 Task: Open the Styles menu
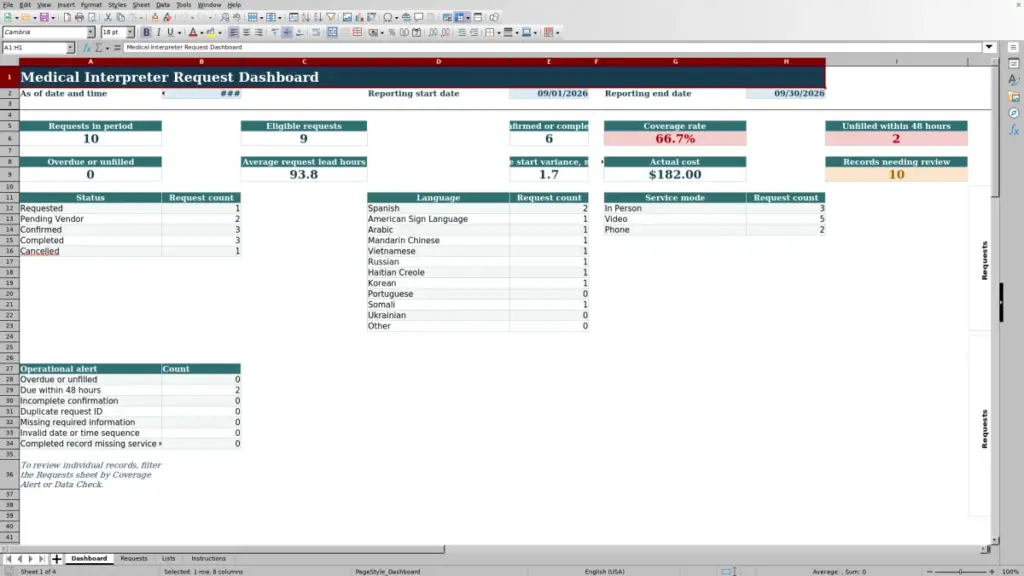click(x=117, y=5)
